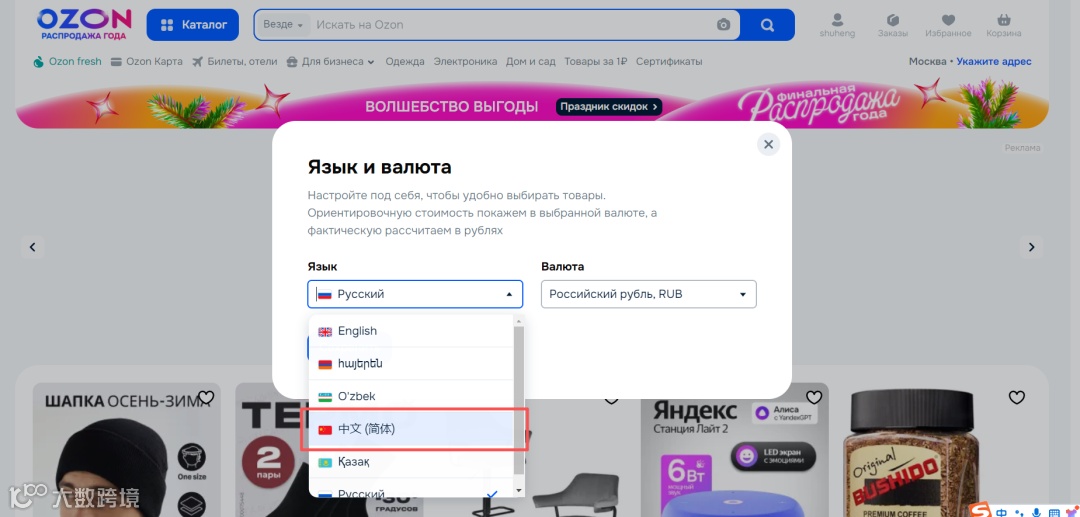Screen dimensions: 1080x517
Task: Click the camera image search icon
Action: (723, 25)
